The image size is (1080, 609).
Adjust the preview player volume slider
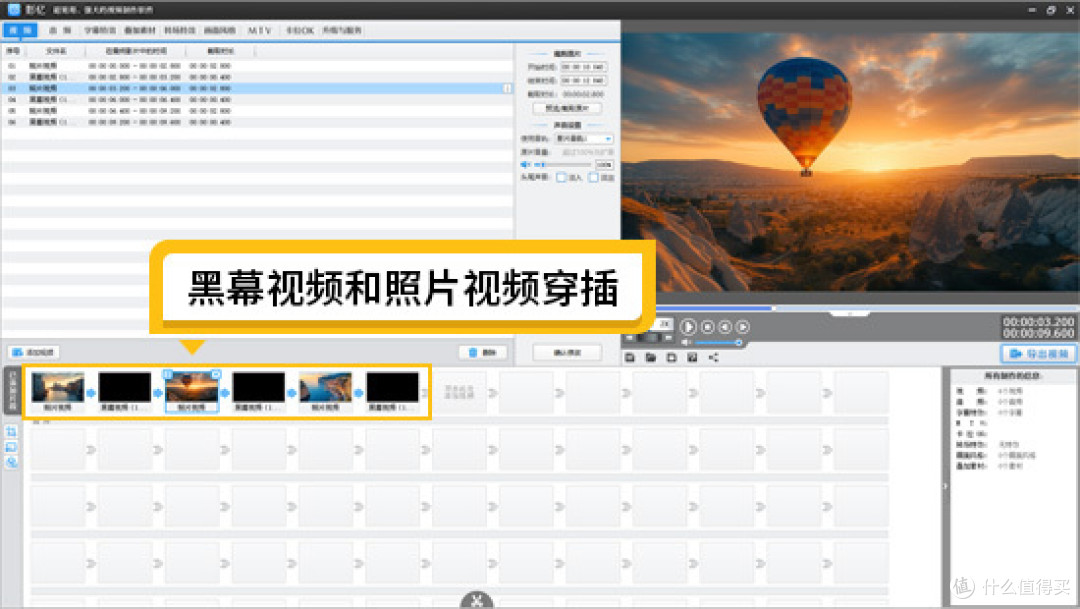coord(716,342)
